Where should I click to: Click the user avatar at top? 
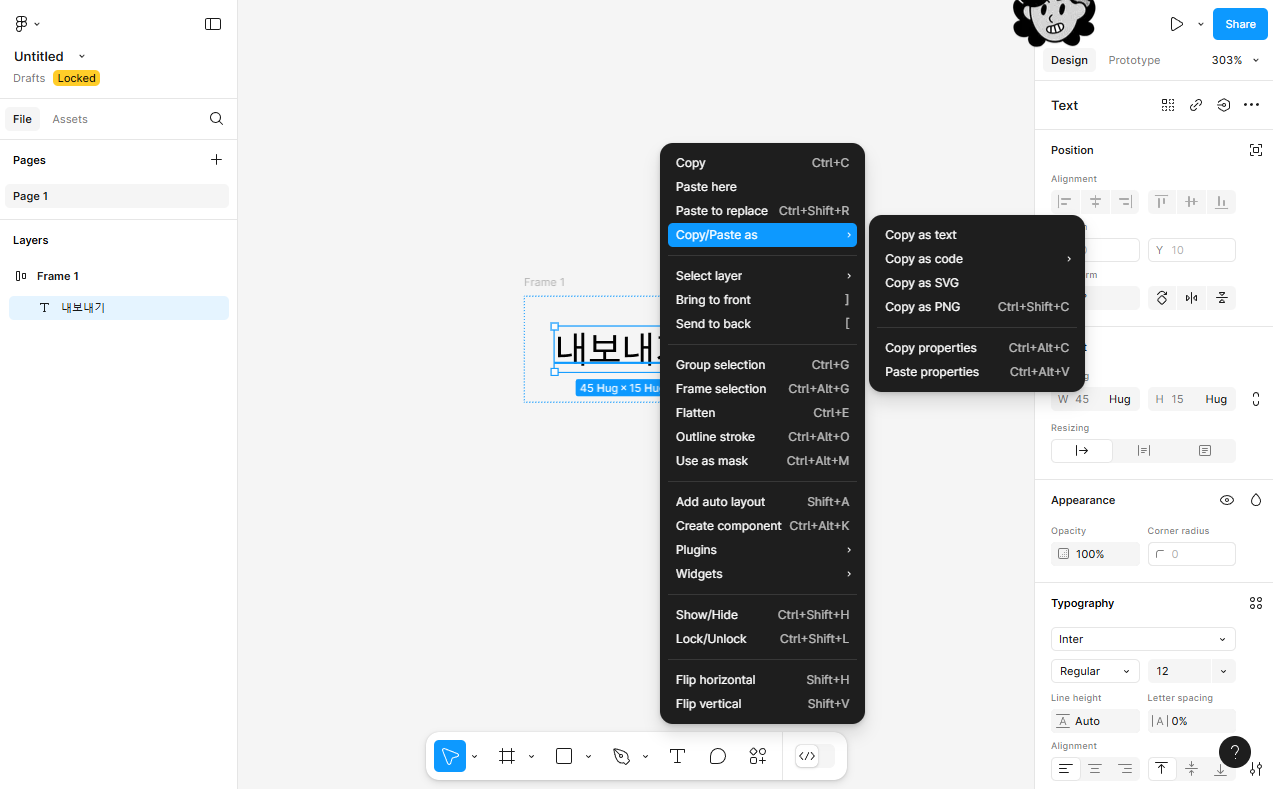pyautogui.click(x=1053, y=20)
